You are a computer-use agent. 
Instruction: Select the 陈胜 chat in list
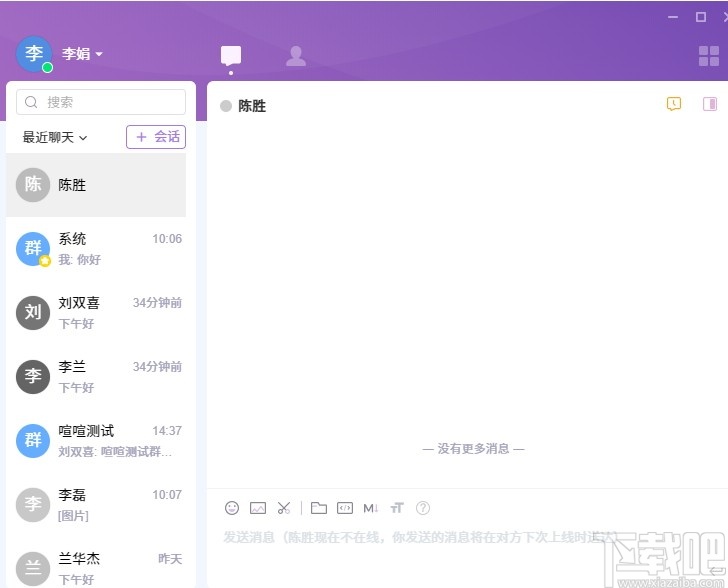point(96,185)
